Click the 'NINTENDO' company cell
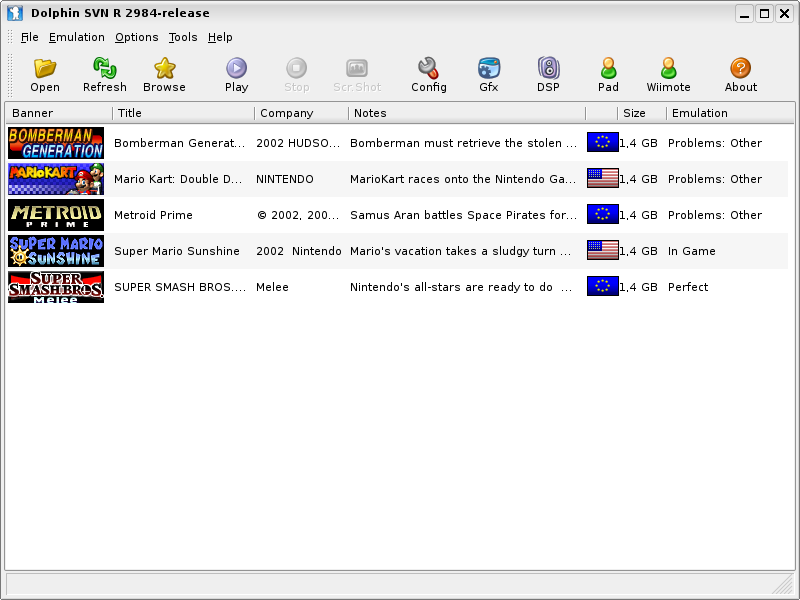Screen dimensions: 800x600 [285, 179]
